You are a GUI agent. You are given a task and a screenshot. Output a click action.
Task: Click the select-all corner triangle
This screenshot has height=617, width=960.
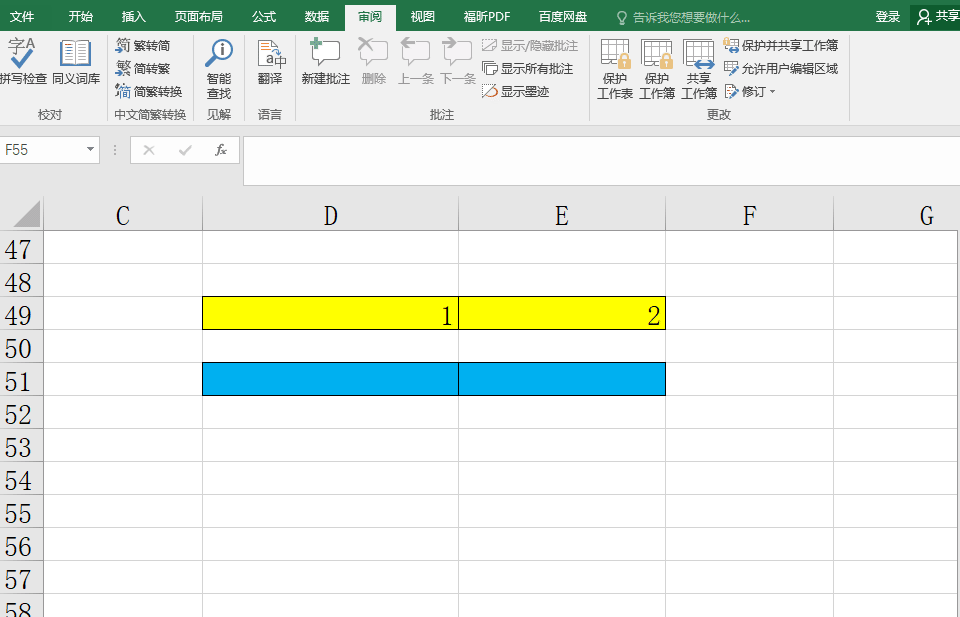[x=27, y=214]
